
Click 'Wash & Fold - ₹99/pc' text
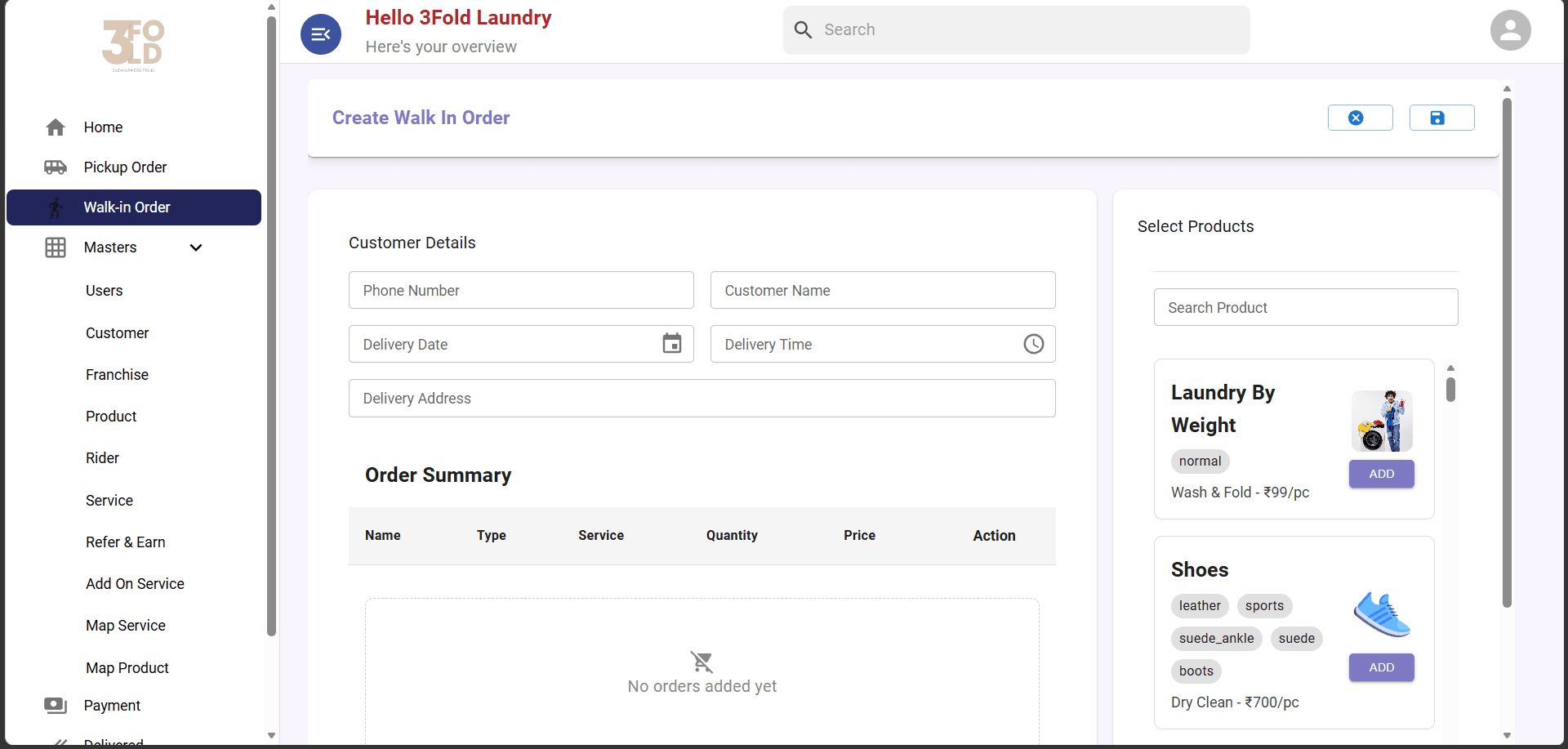tap(1240, 493)
